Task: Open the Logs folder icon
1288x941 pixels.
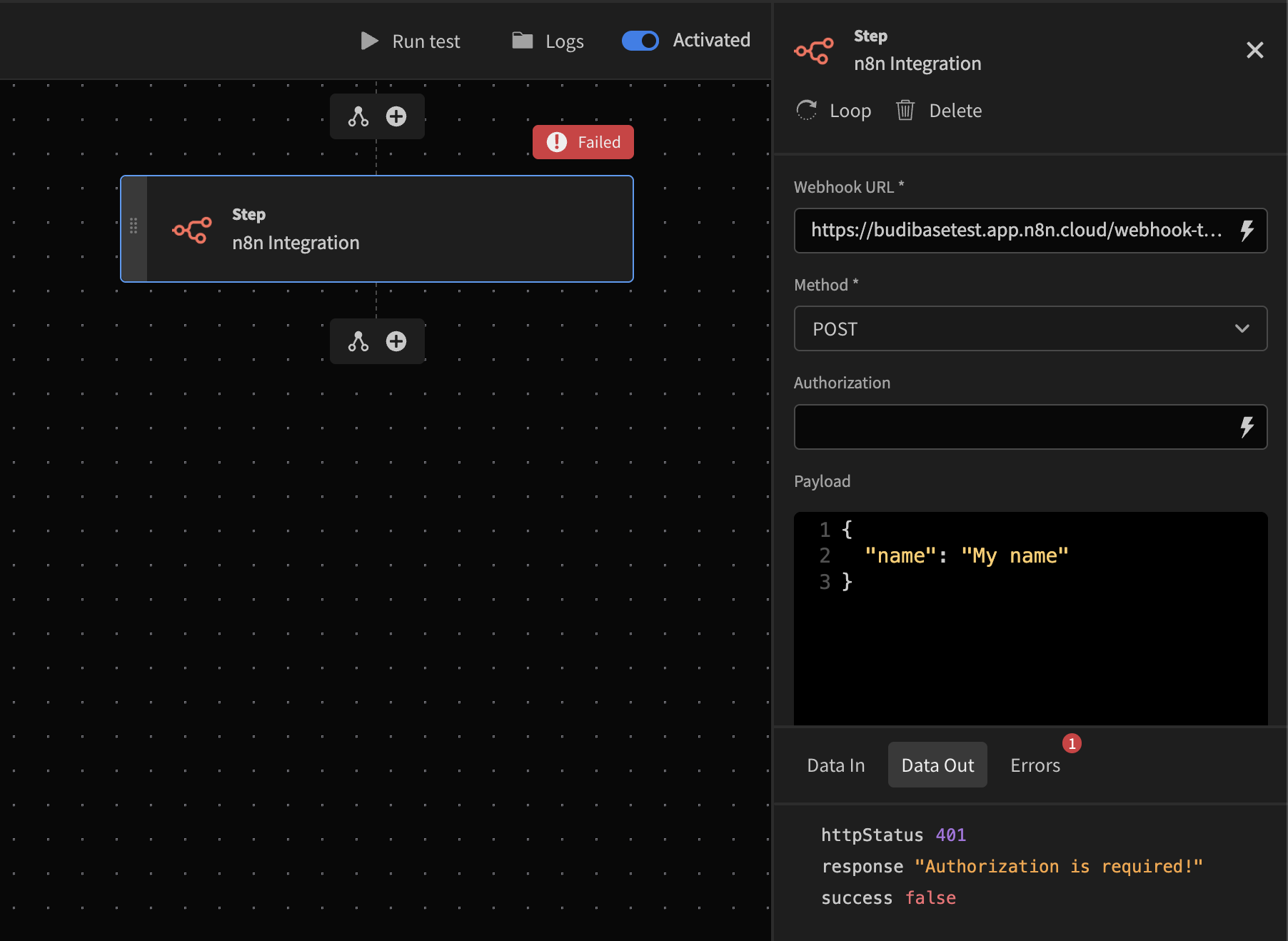Action: click(523, 41)
